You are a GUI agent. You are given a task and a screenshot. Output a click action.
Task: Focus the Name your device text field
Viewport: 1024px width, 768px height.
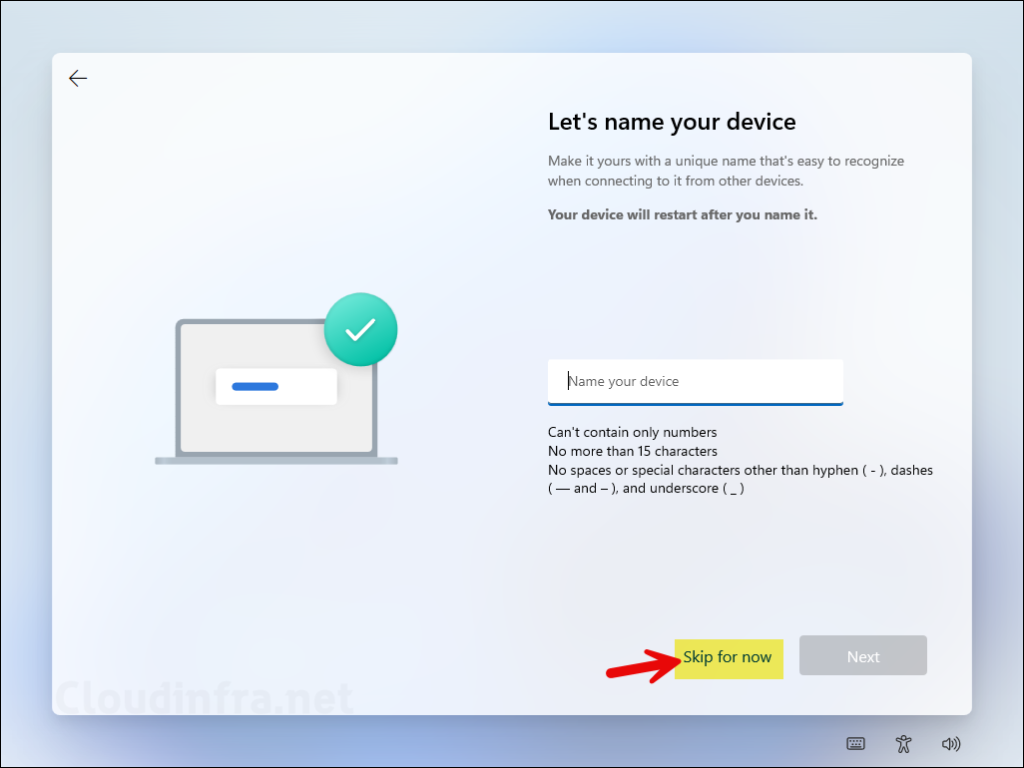coord(695,381)
